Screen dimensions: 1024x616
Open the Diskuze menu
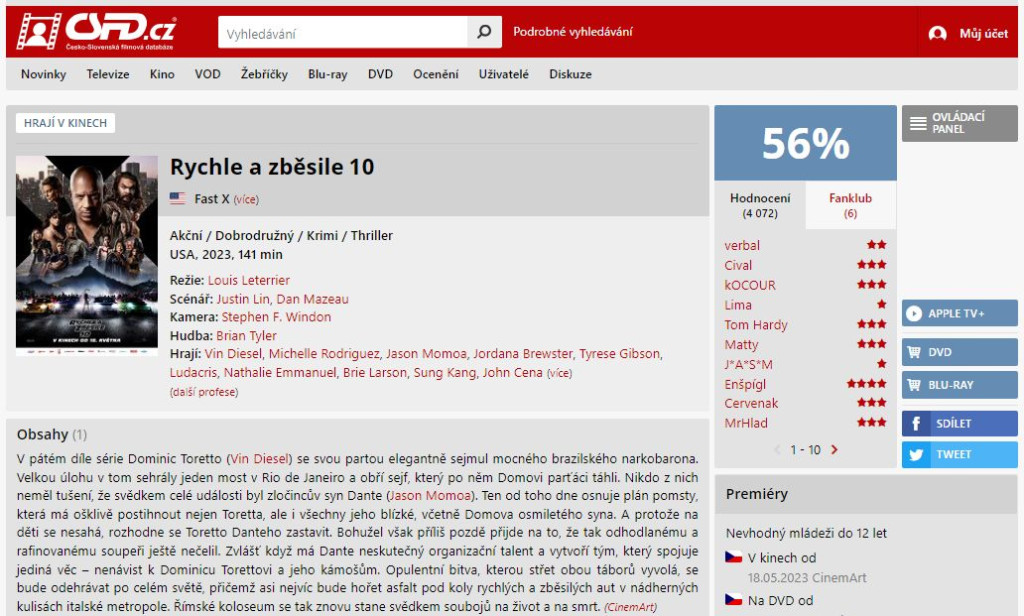570,74
